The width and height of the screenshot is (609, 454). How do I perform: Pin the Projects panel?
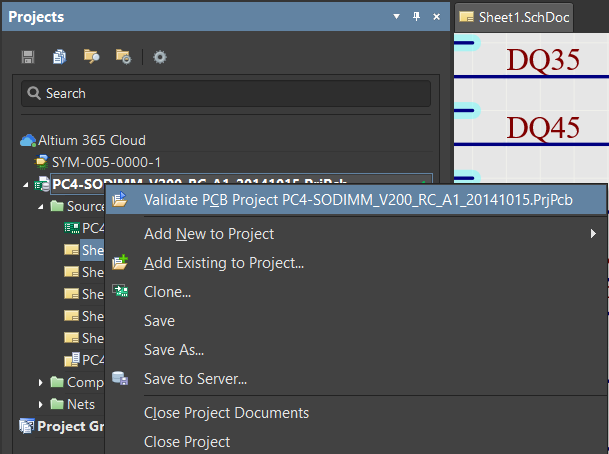pos(416,16)
